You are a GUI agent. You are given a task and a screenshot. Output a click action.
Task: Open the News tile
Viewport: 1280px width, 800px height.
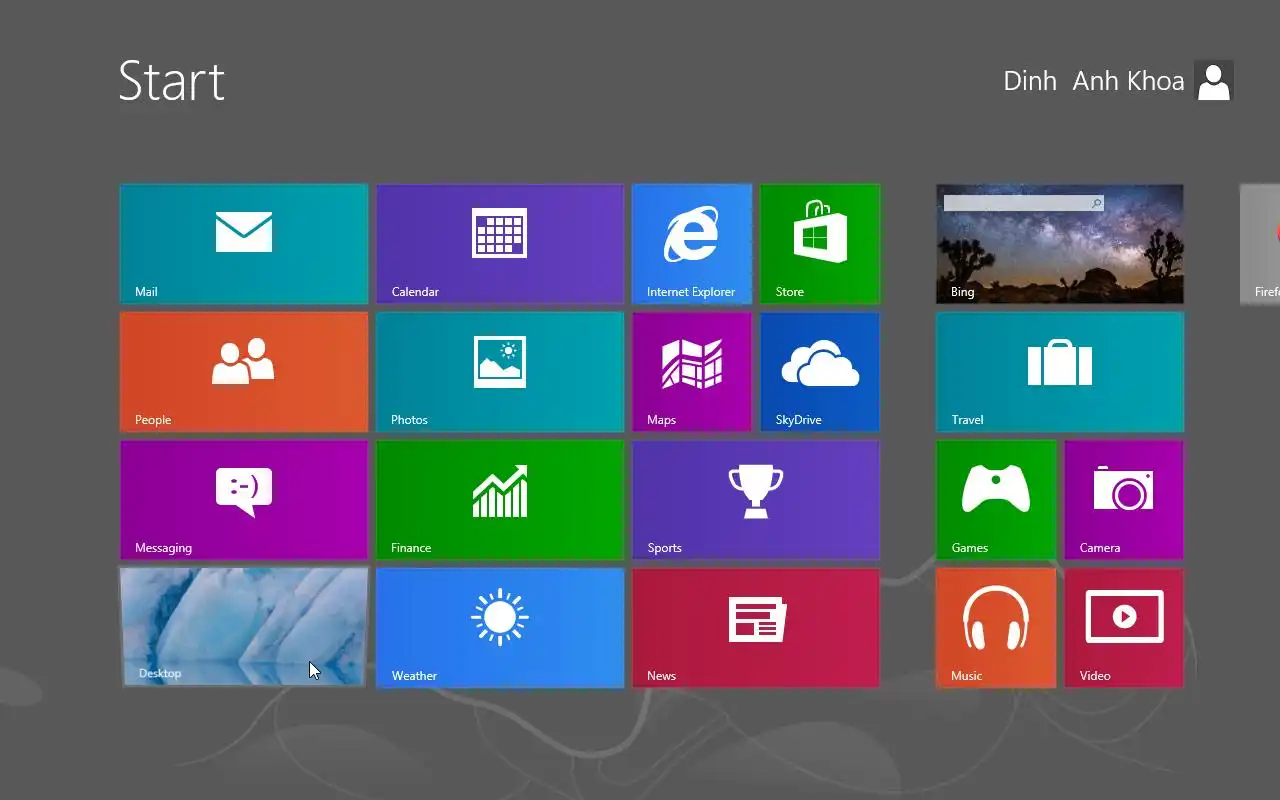[x=756, y=628]
